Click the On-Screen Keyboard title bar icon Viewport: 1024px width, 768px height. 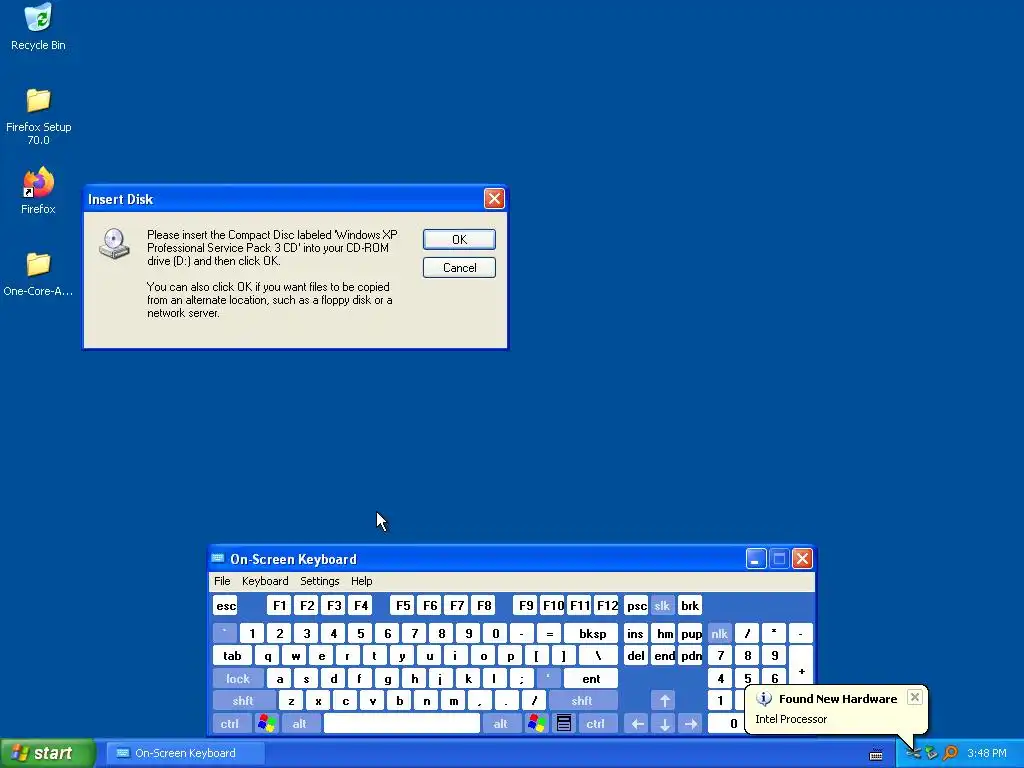[x=218, y=559]
